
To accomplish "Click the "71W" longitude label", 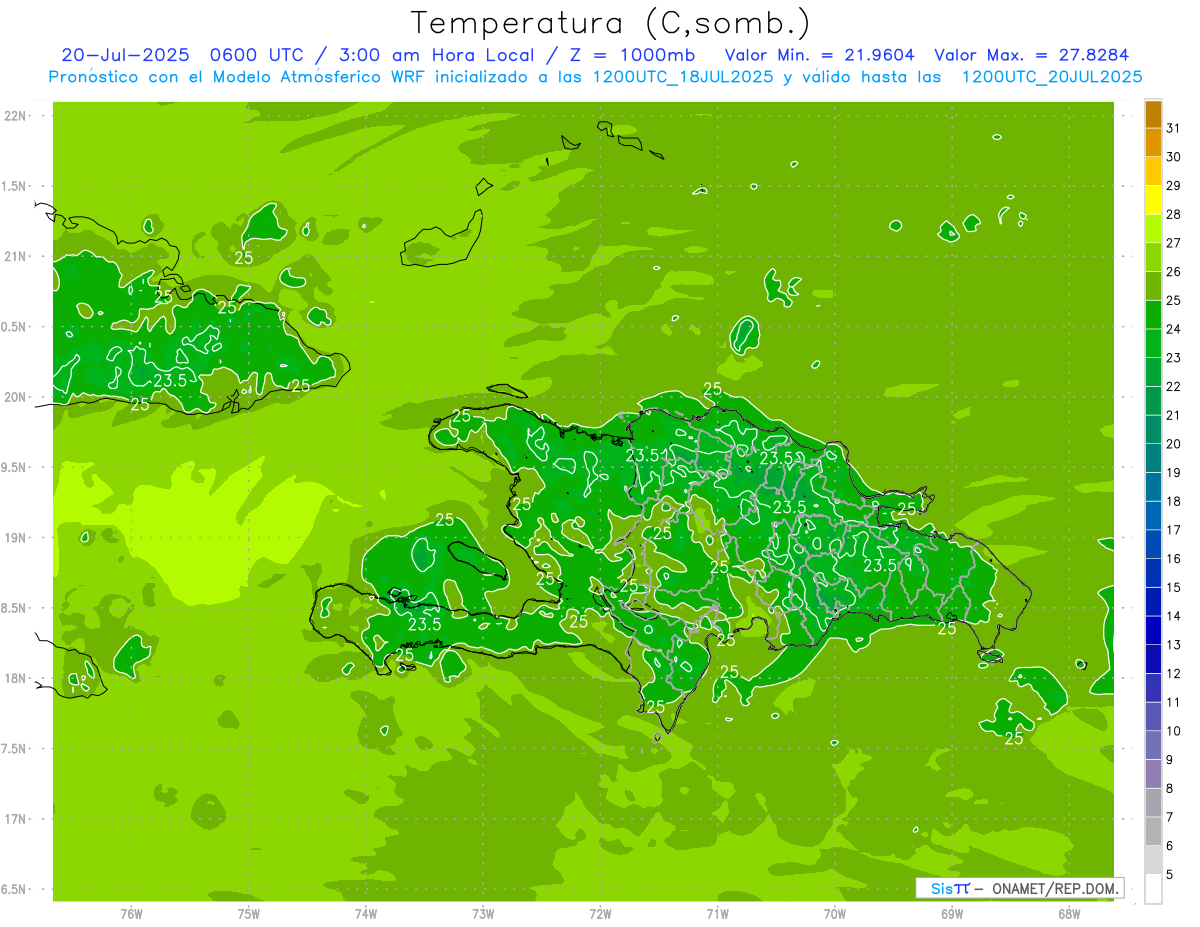I will 717,914.
